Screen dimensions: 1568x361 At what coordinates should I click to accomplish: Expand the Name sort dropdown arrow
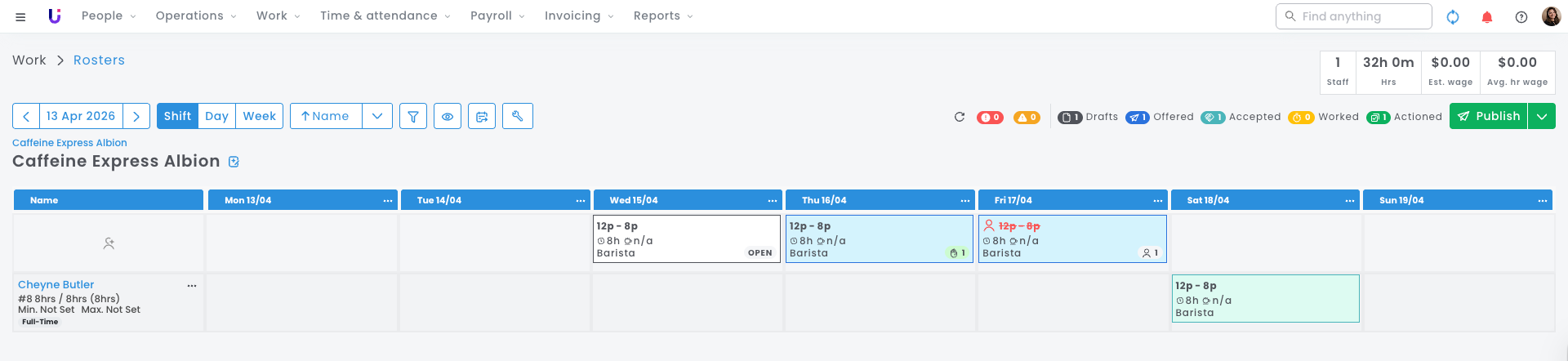pyautogui.click(x=377, y=116)
